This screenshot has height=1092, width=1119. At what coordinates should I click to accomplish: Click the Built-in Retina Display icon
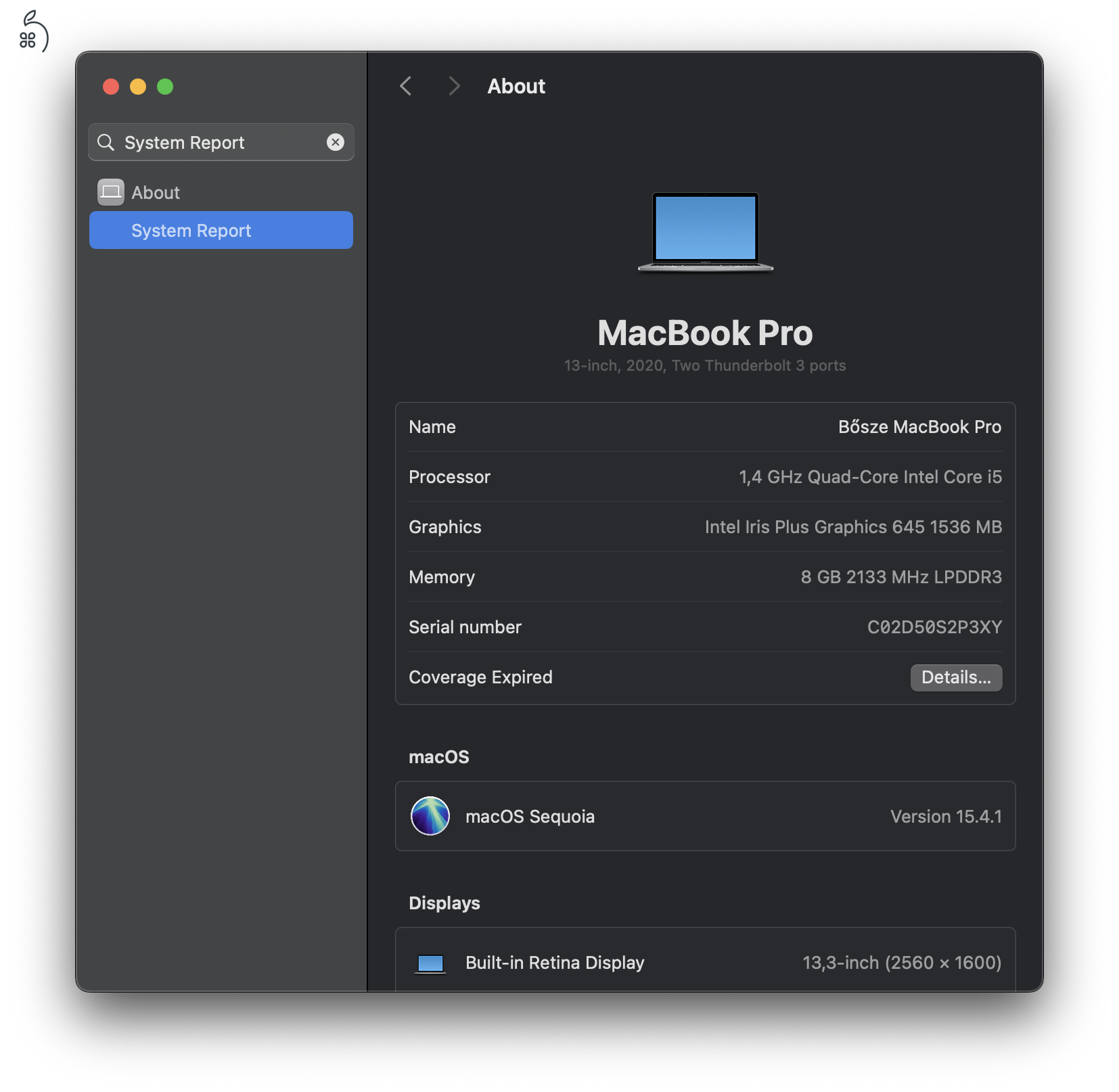(430, 963)
